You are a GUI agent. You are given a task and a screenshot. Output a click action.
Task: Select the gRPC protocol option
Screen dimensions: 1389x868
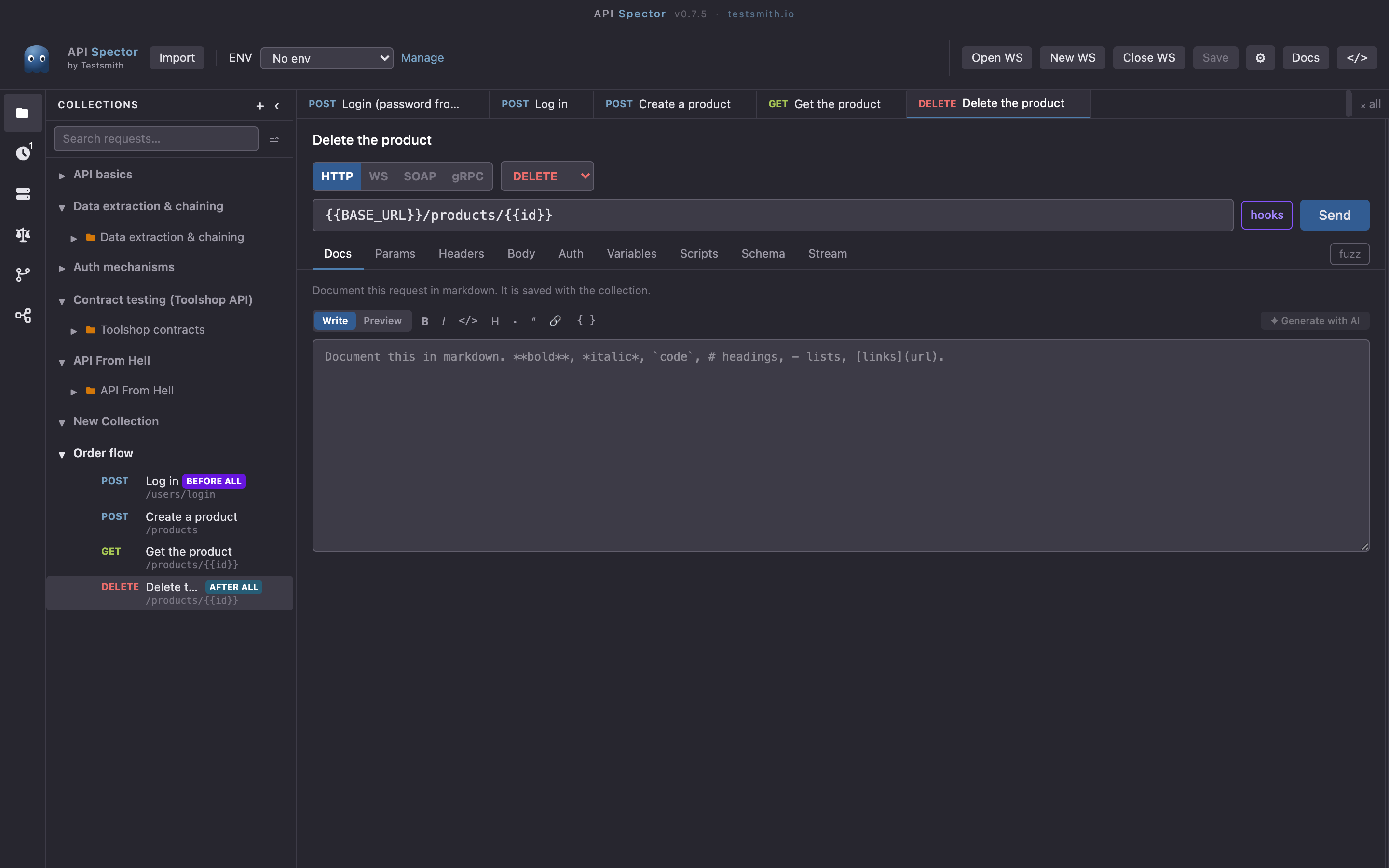click(x=467, y=176)
